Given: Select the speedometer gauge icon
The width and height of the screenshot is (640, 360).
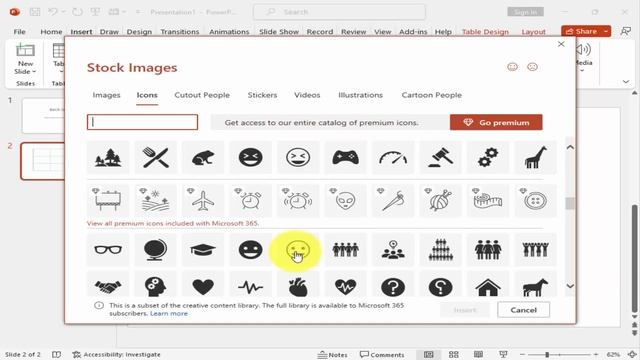Looking at the screenshot, I should [393, 158].
